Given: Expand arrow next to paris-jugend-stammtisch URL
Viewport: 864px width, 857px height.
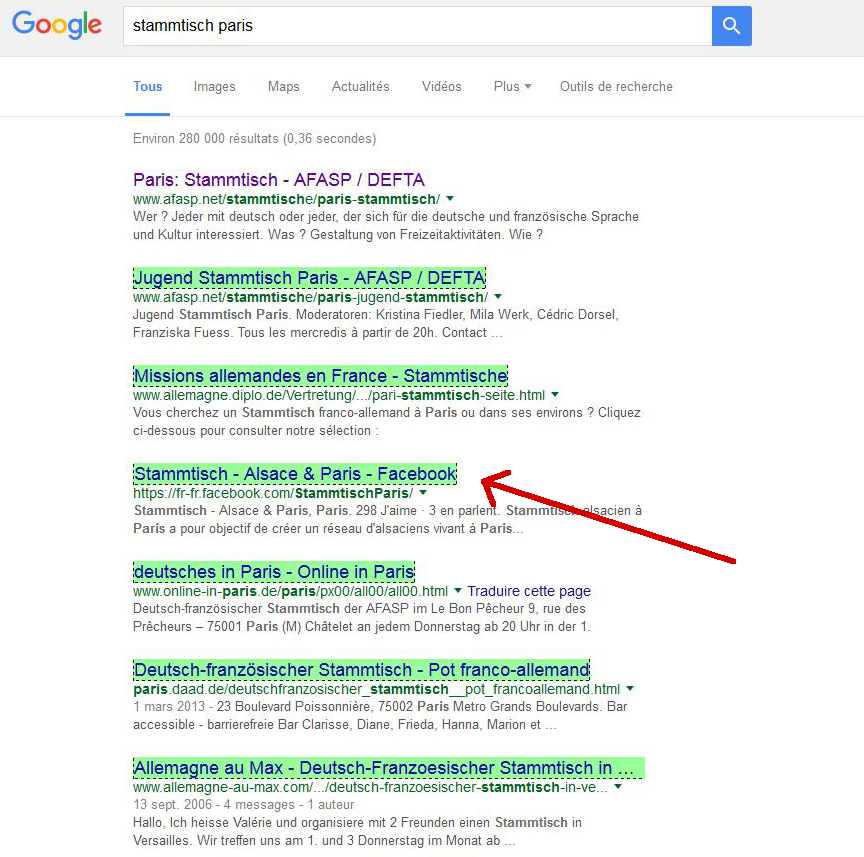Looking at the screenshot, I should (x=498, y=297).
